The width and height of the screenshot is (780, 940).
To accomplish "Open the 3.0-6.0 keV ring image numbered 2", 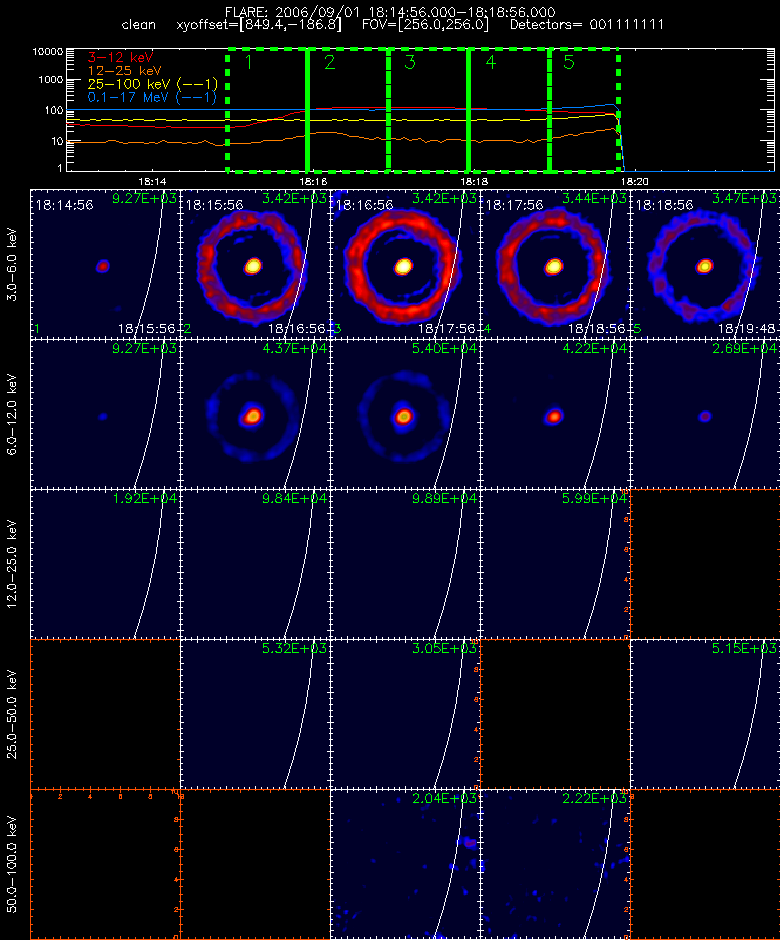I will tap(255, 264).
